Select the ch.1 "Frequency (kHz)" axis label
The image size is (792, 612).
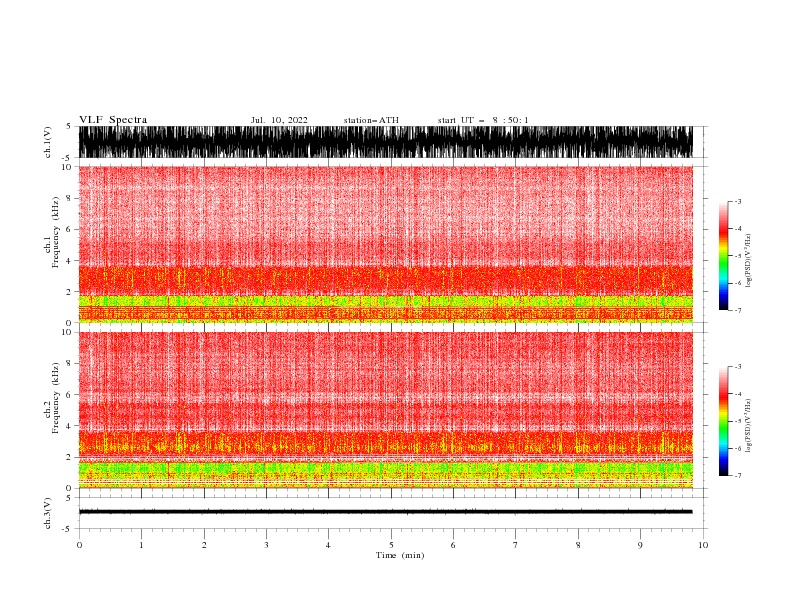(x=56, y=233)
